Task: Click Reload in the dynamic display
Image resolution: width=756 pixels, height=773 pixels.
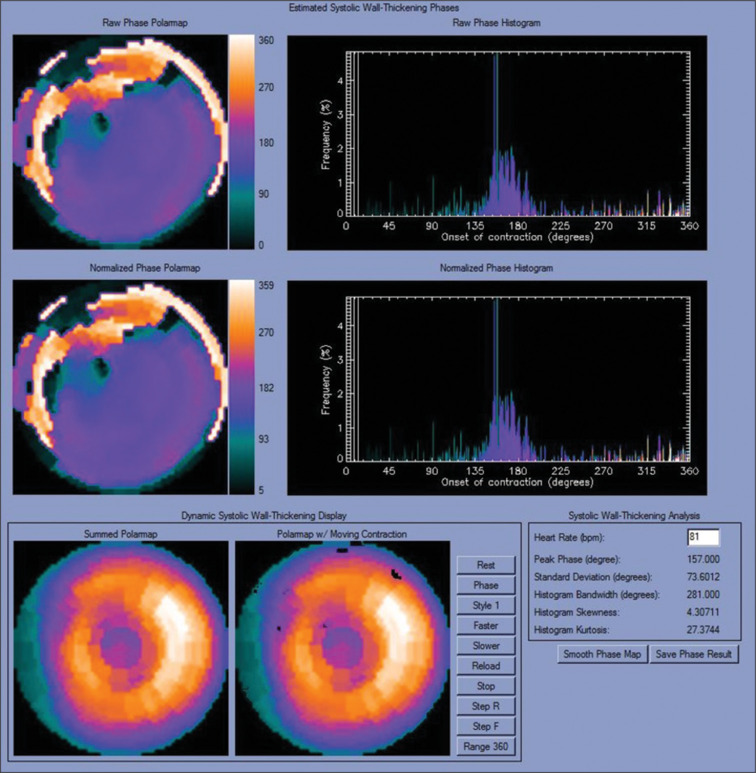Action: click(486, 666)
